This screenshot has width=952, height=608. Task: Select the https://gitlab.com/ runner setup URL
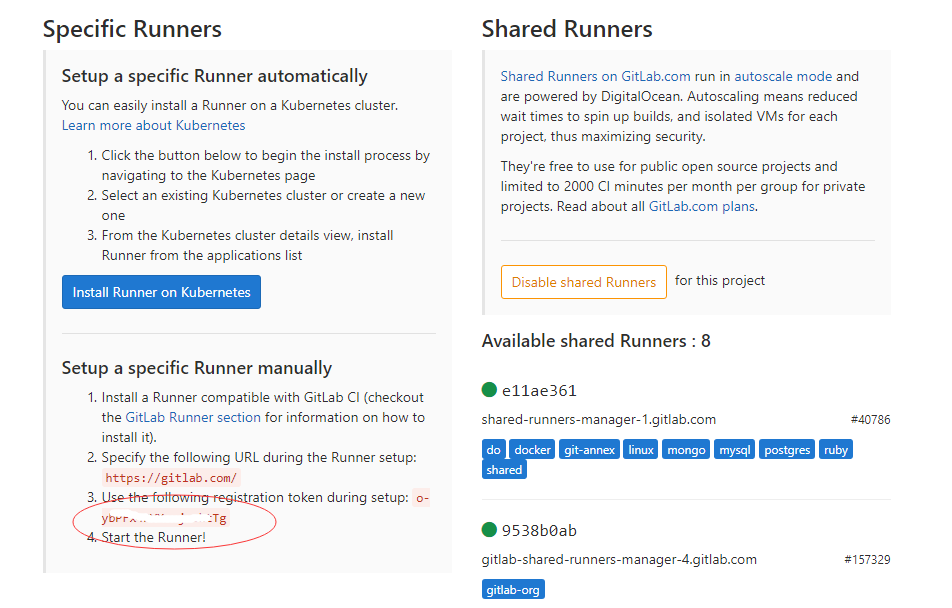pyautogui.click(x=171, y=478)
